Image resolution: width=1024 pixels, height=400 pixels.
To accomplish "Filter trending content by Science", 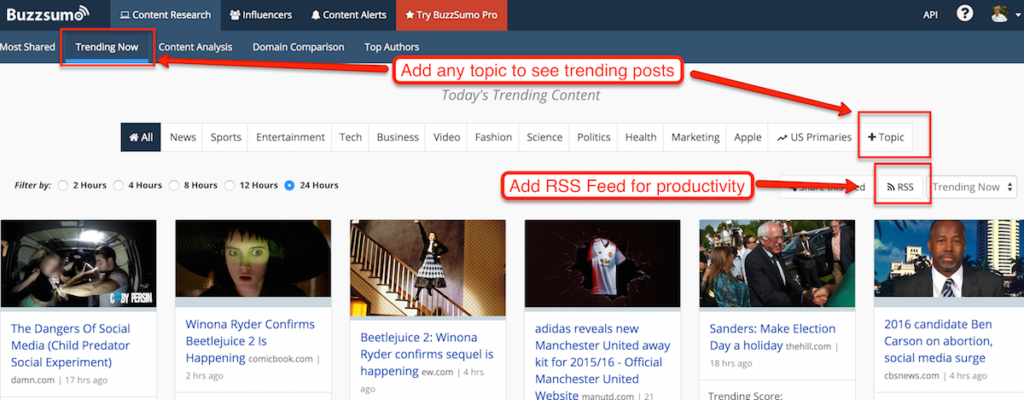I will coord(544,137).
